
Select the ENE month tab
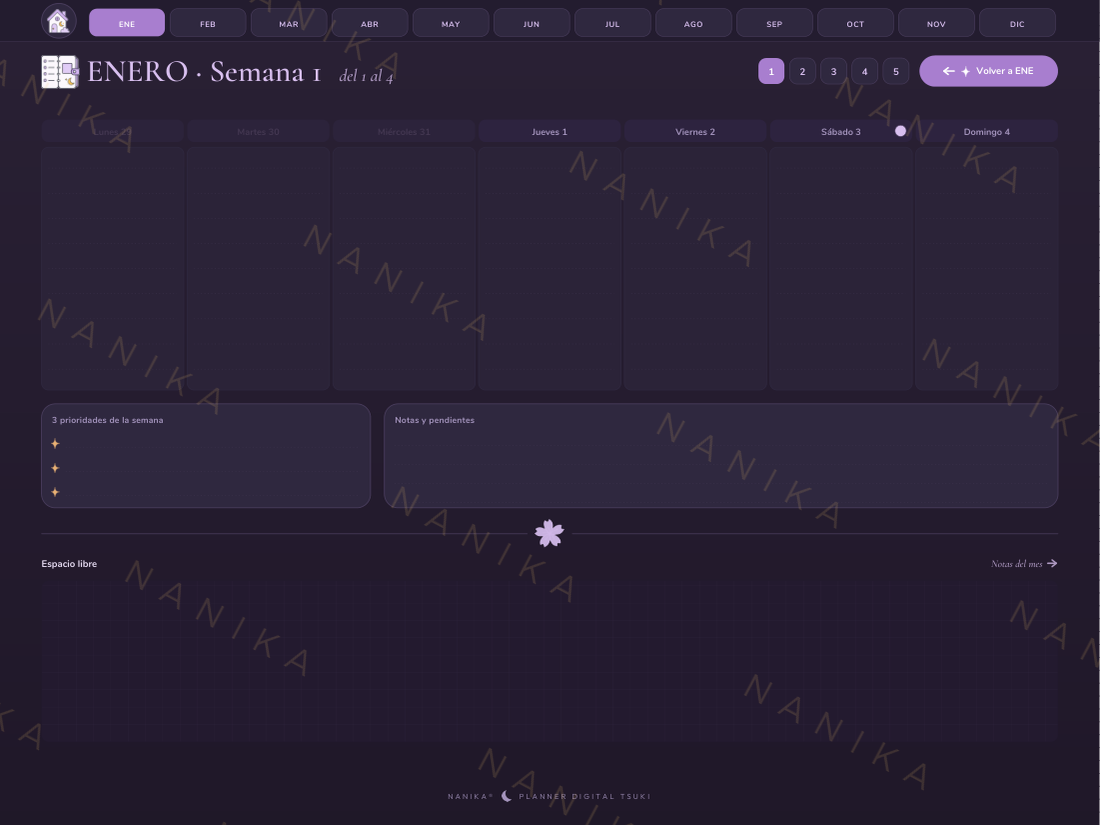[x=127, y=23]
